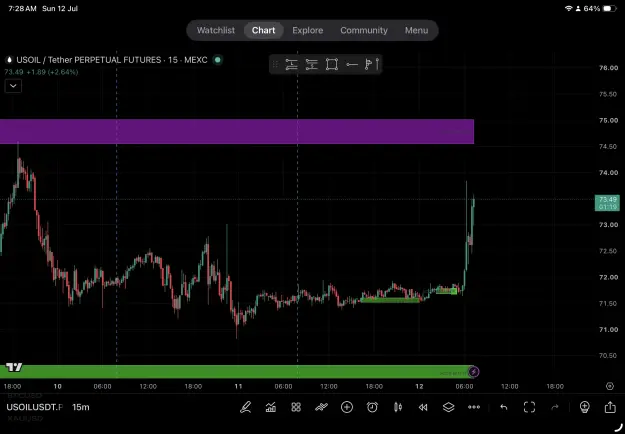Collapse the chart legend with the chevron

[13, 86]
